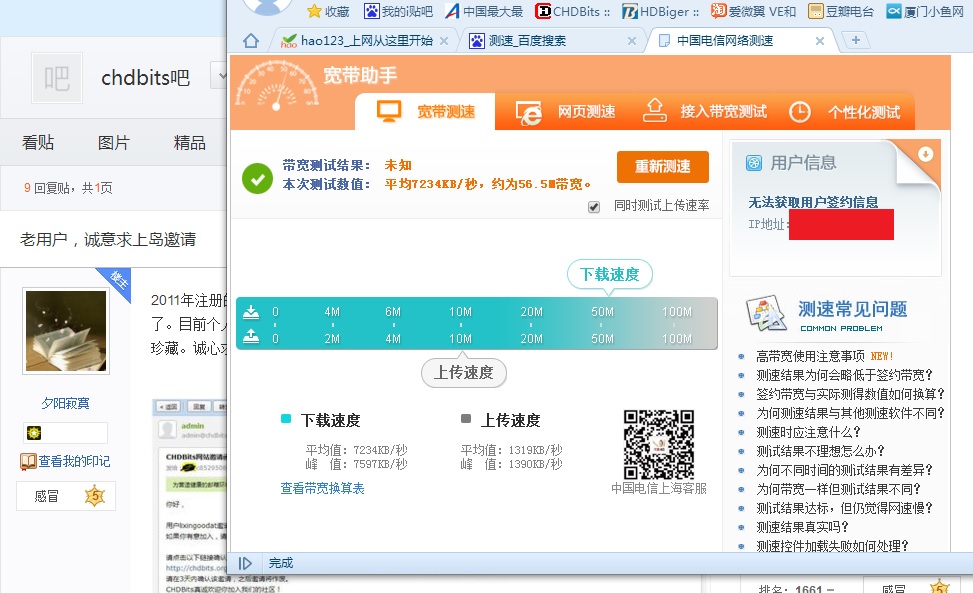Click the 感冒 level 5 badge
Image resolution: width=973 pixels, height=593 pixels.
[x=66, y=496]
